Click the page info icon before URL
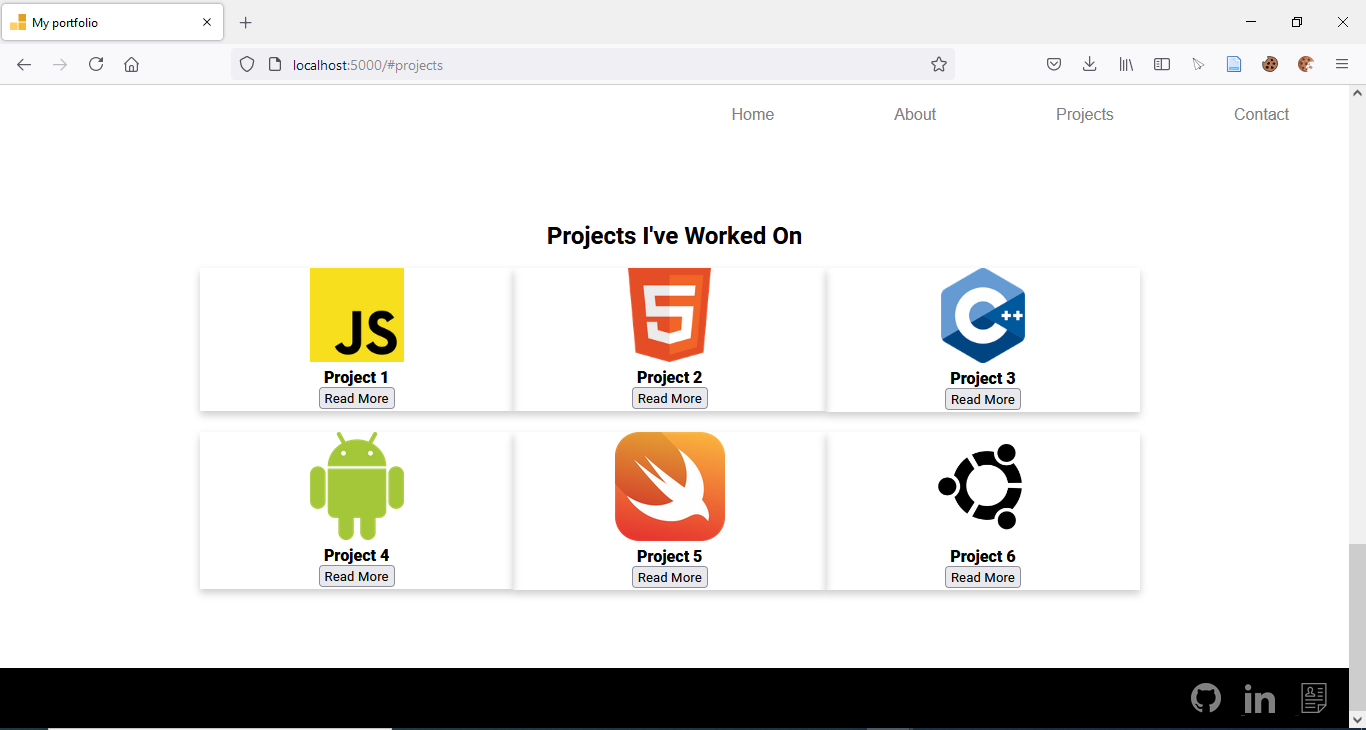 click(275, 65)
